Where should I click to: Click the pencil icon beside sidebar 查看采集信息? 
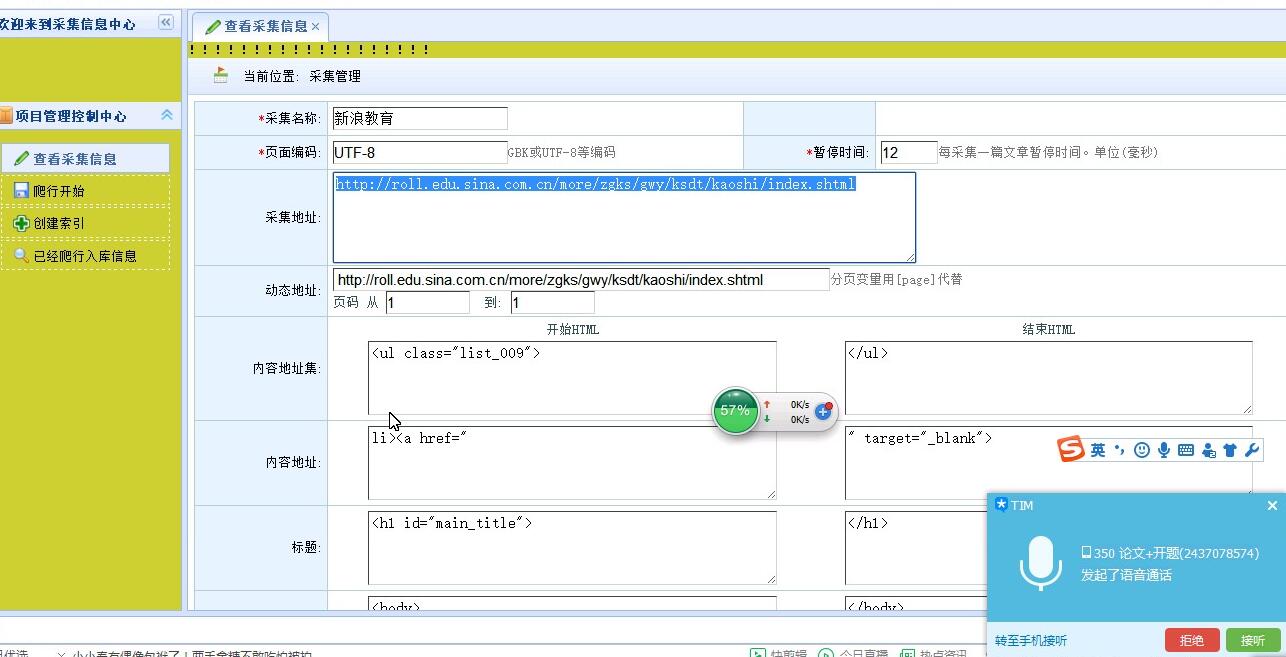coord(21,159)
